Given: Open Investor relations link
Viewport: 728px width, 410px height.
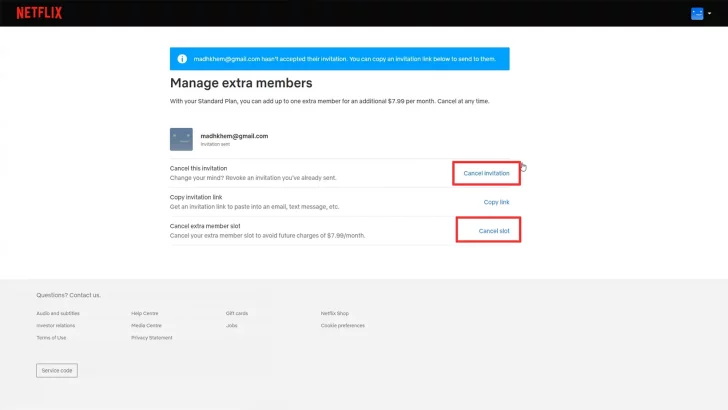Looking at the screenshot, I should coord(57,325).
